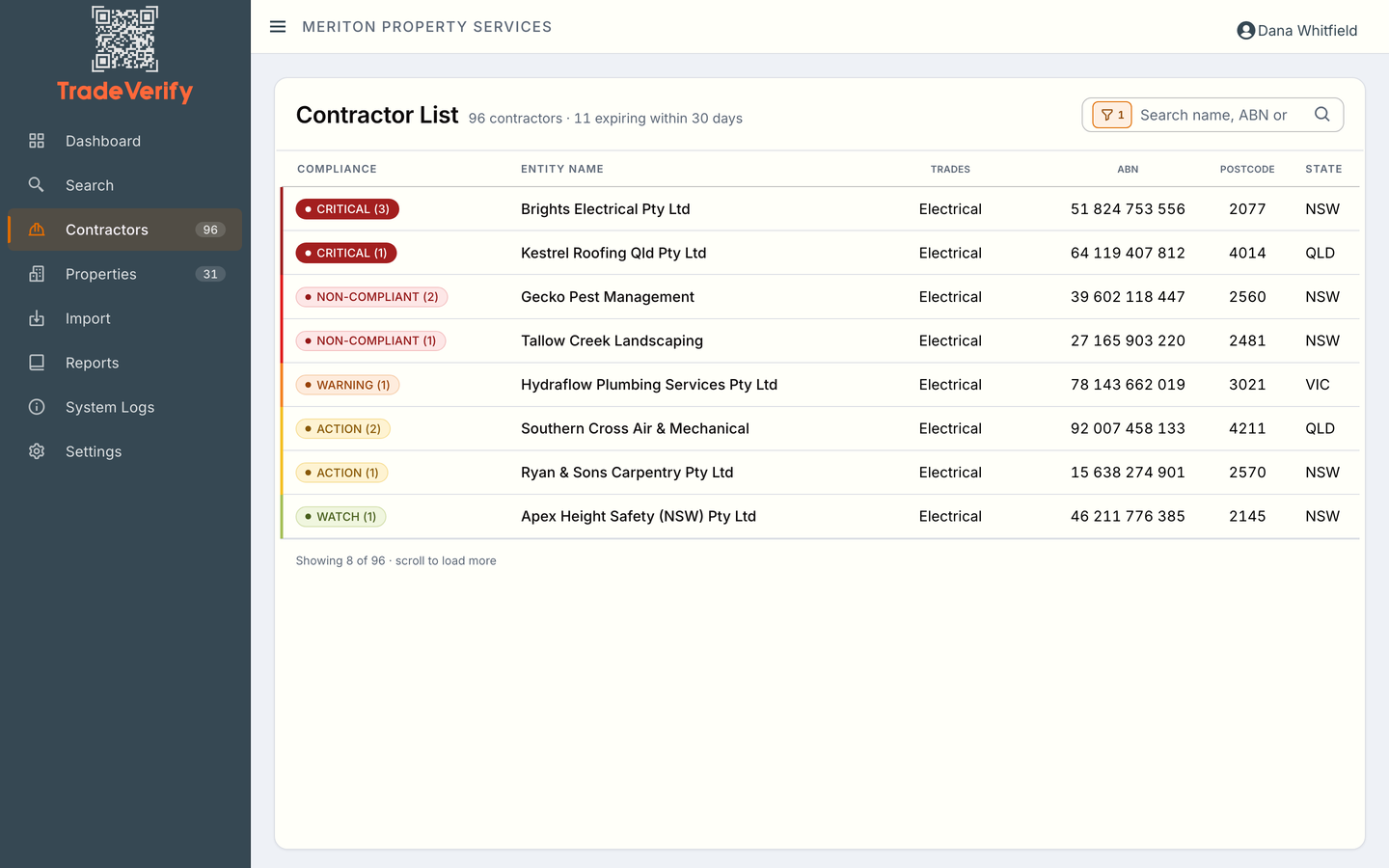The width and height of the screenshot is (1389, 868).
Task: Click the hamburger menu icon
Action: point(278,27)
